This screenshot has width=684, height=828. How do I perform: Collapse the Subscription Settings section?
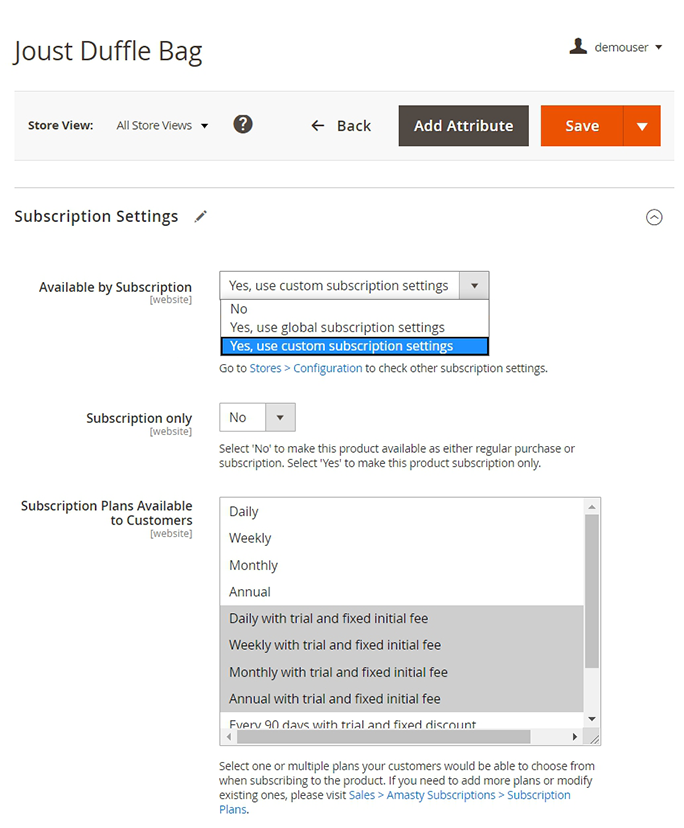(654, 217)
